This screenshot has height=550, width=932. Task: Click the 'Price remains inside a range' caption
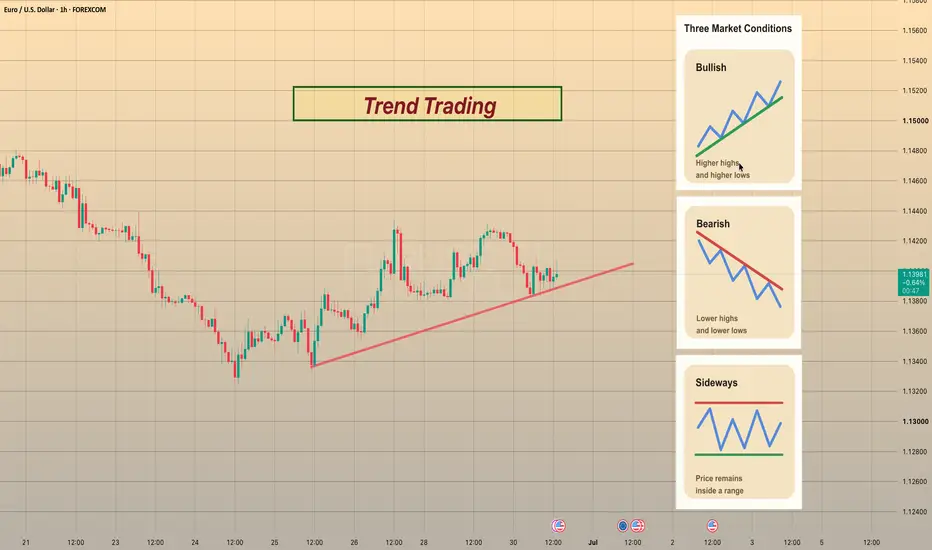point(719,485)
